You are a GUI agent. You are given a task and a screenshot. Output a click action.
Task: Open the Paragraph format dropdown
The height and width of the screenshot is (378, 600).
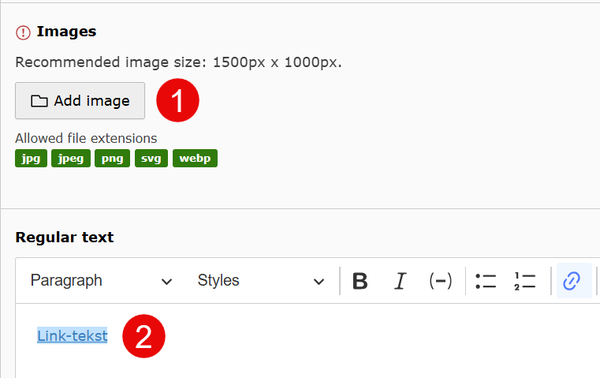[101, 281]
